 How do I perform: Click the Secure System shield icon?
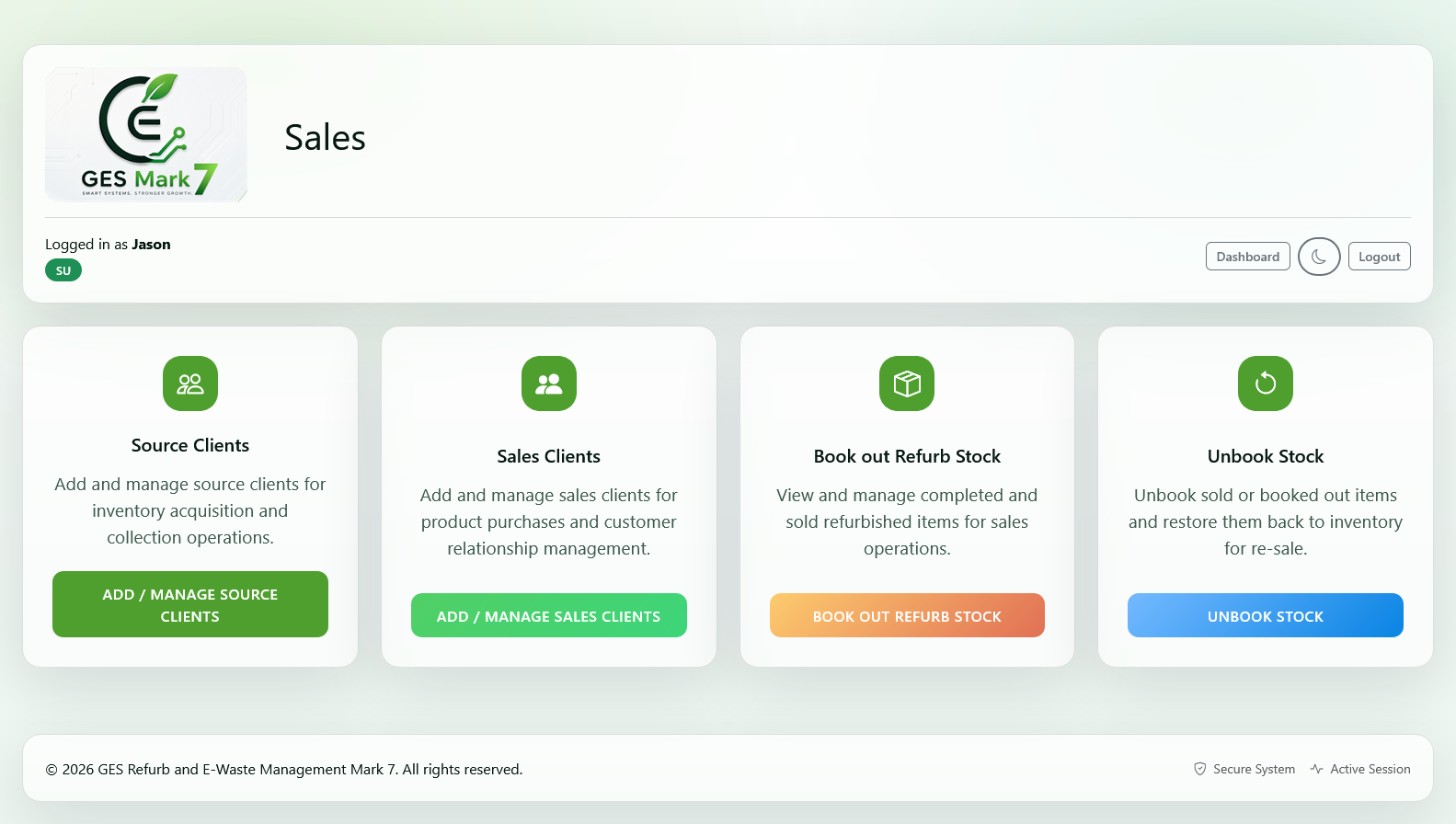click(1200, 769)
